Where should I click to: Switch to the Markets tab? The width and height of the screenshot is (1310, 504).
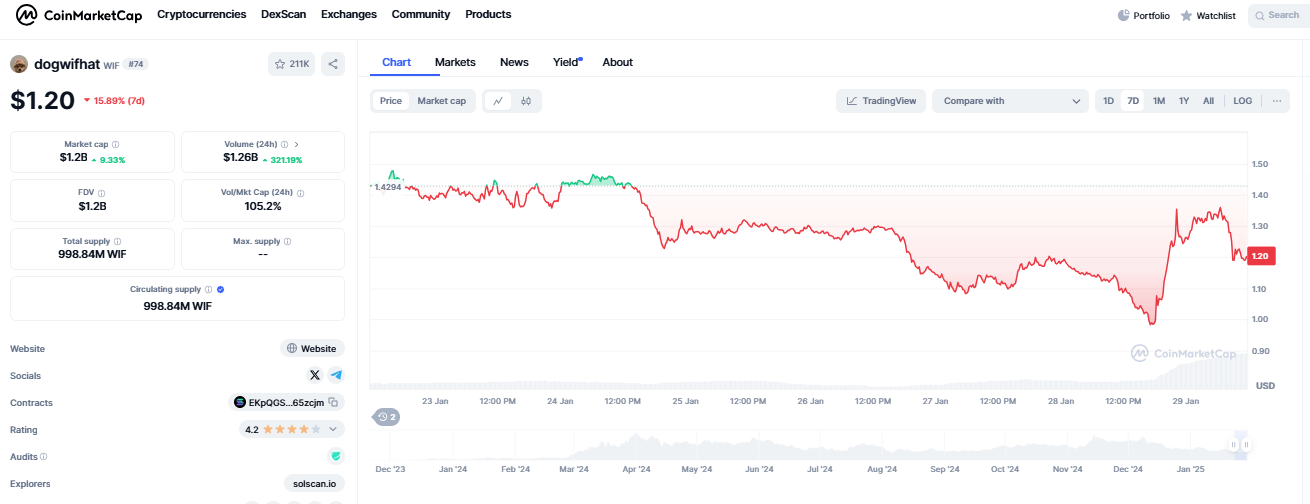click(455, 62)
